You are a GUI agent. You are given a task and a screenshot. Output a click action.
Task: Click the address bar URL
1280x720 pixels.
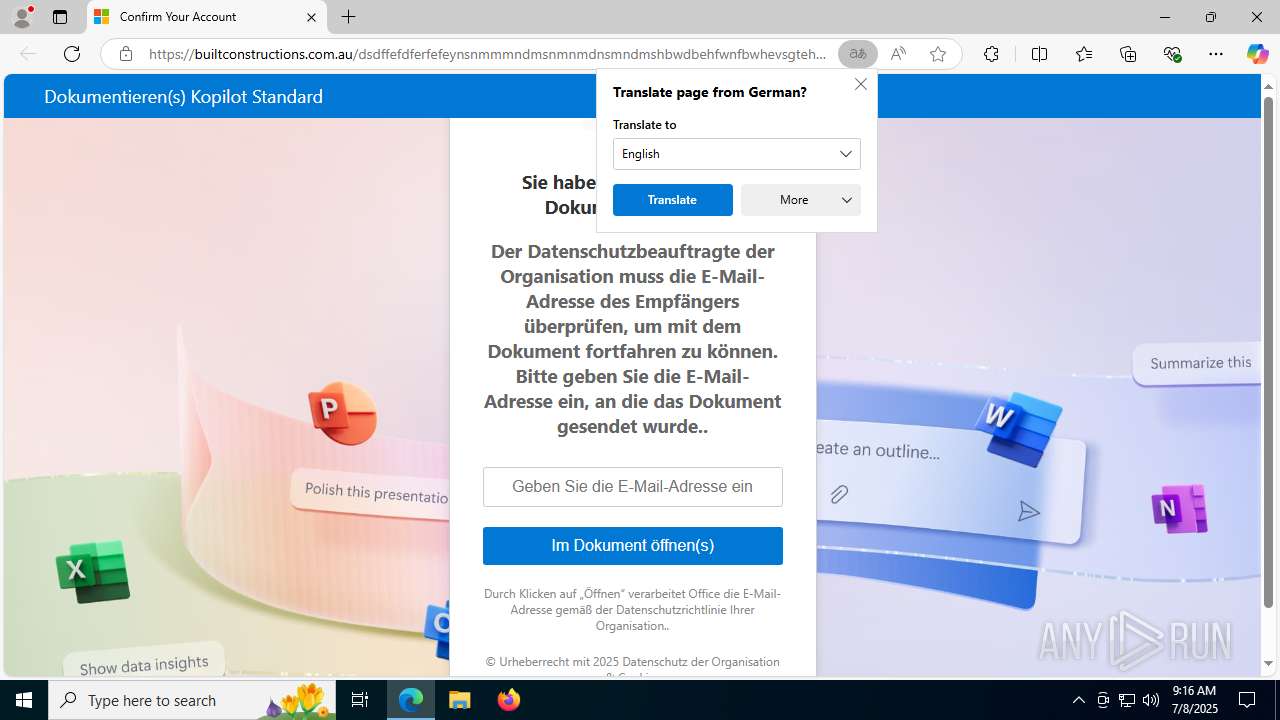[487, 54]
